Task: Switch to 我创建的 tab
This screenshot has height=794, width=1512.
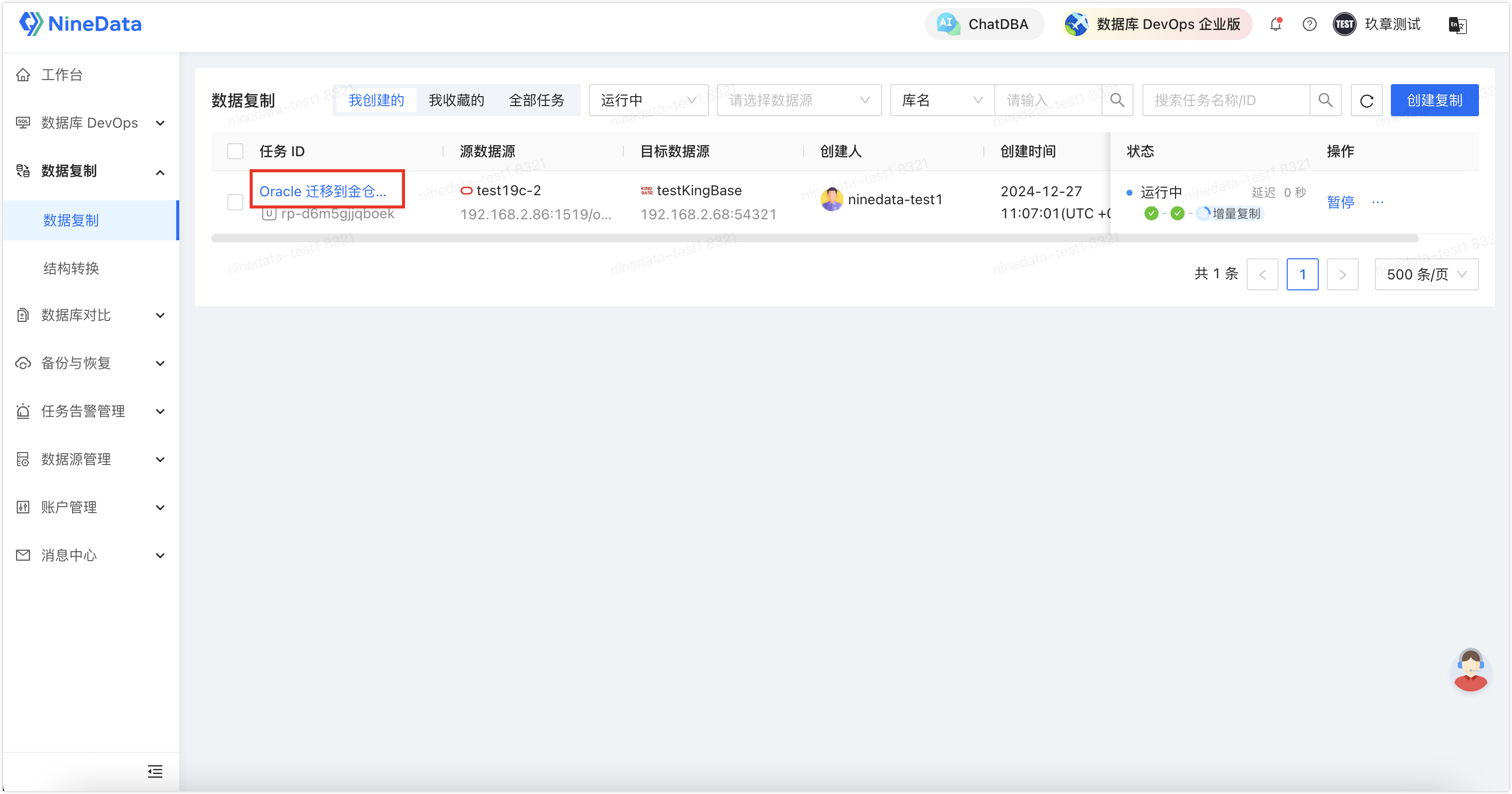Action: pyautogui.click(x=376, y=100)
